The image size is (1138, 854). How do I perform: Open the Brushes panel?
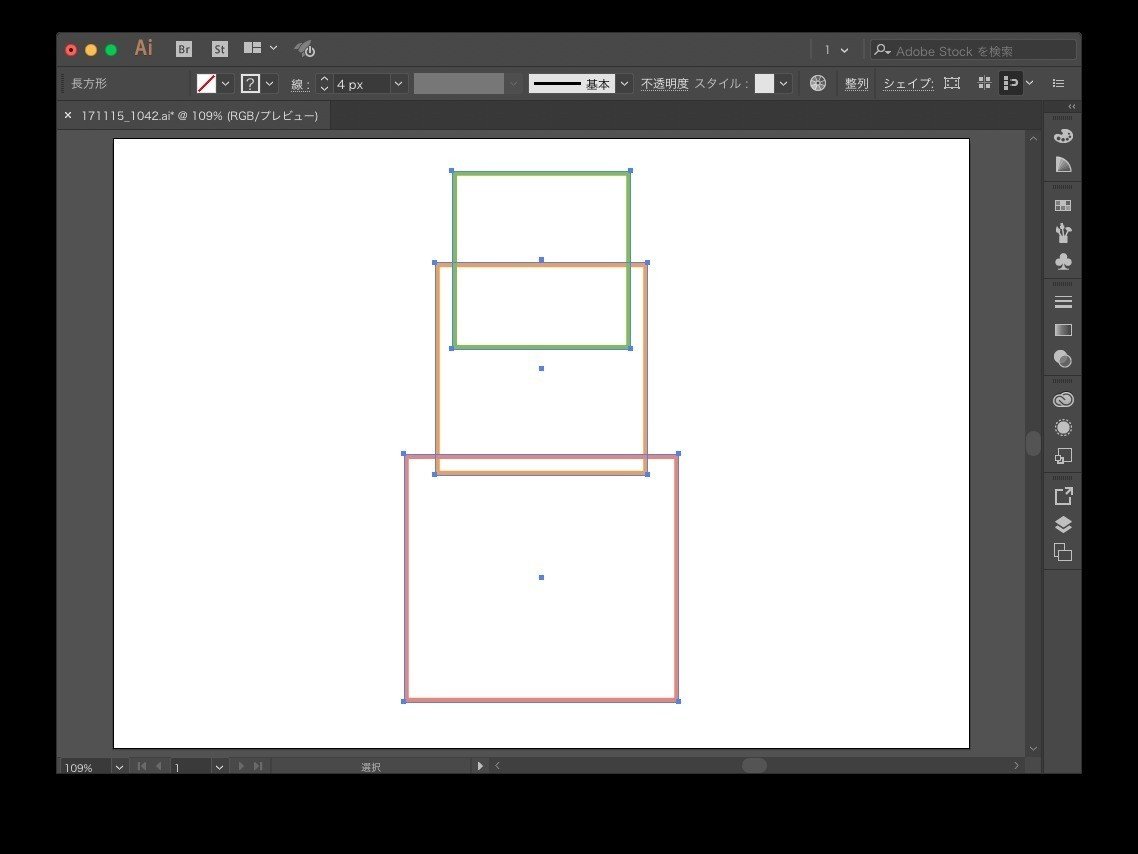tap(1063, 232)
